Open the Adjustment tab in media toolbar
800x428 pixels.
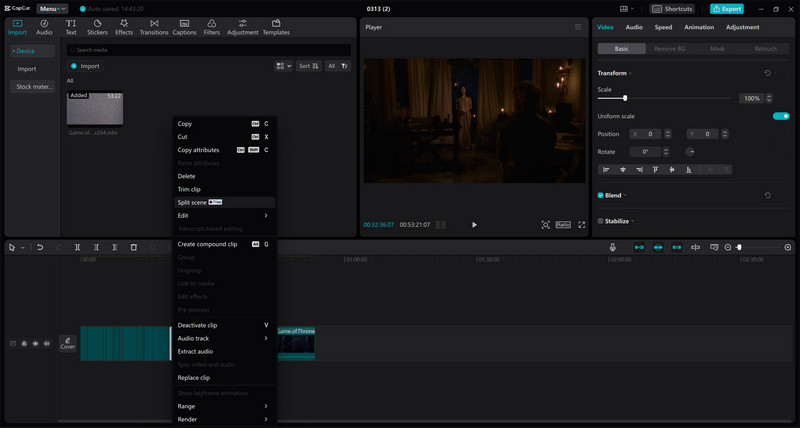click(x=242, y=27)
